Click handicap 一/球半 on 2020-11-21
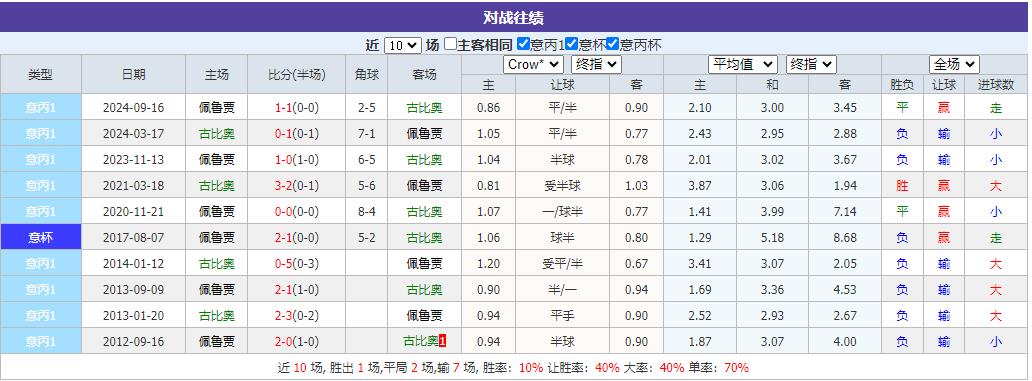The image size is (1032, 381). [x=563, y=212]
